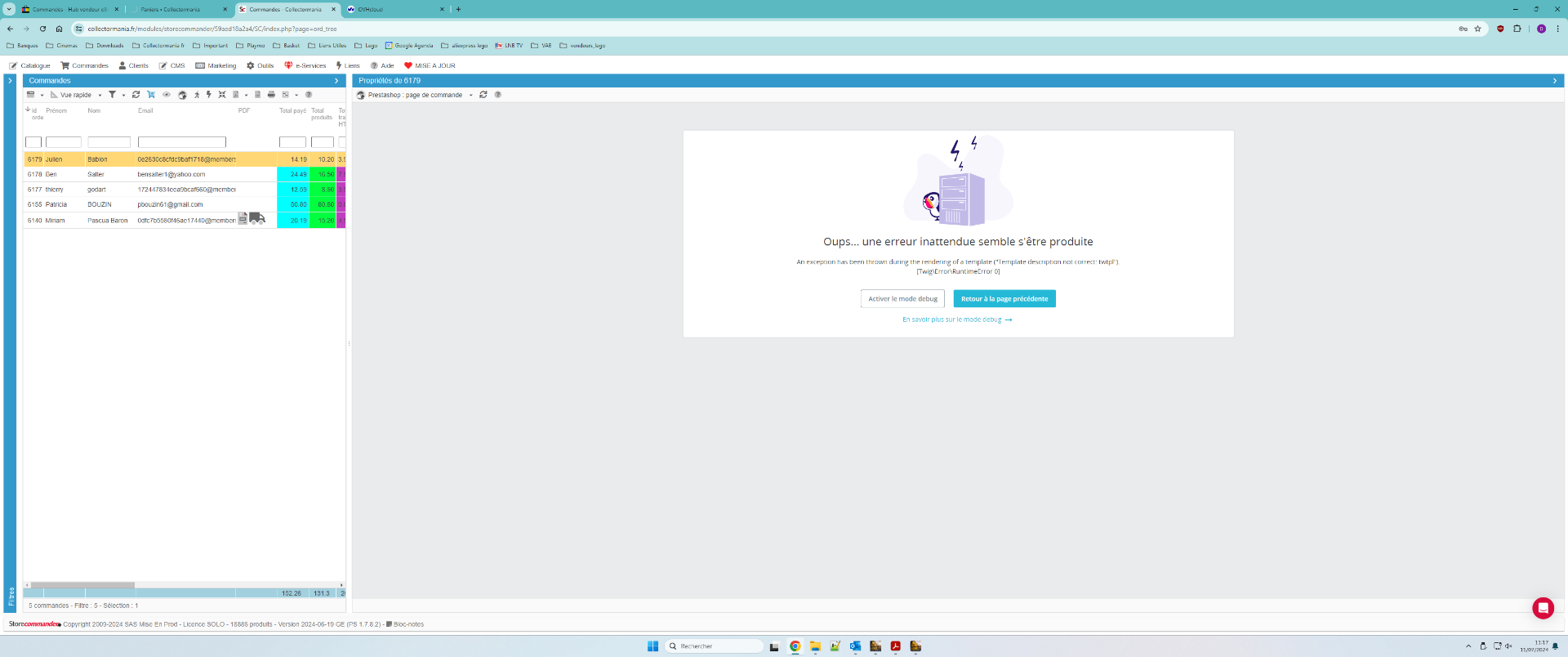Refresh the properties panel
The image size is (1568, 657).
click(483, 95)
